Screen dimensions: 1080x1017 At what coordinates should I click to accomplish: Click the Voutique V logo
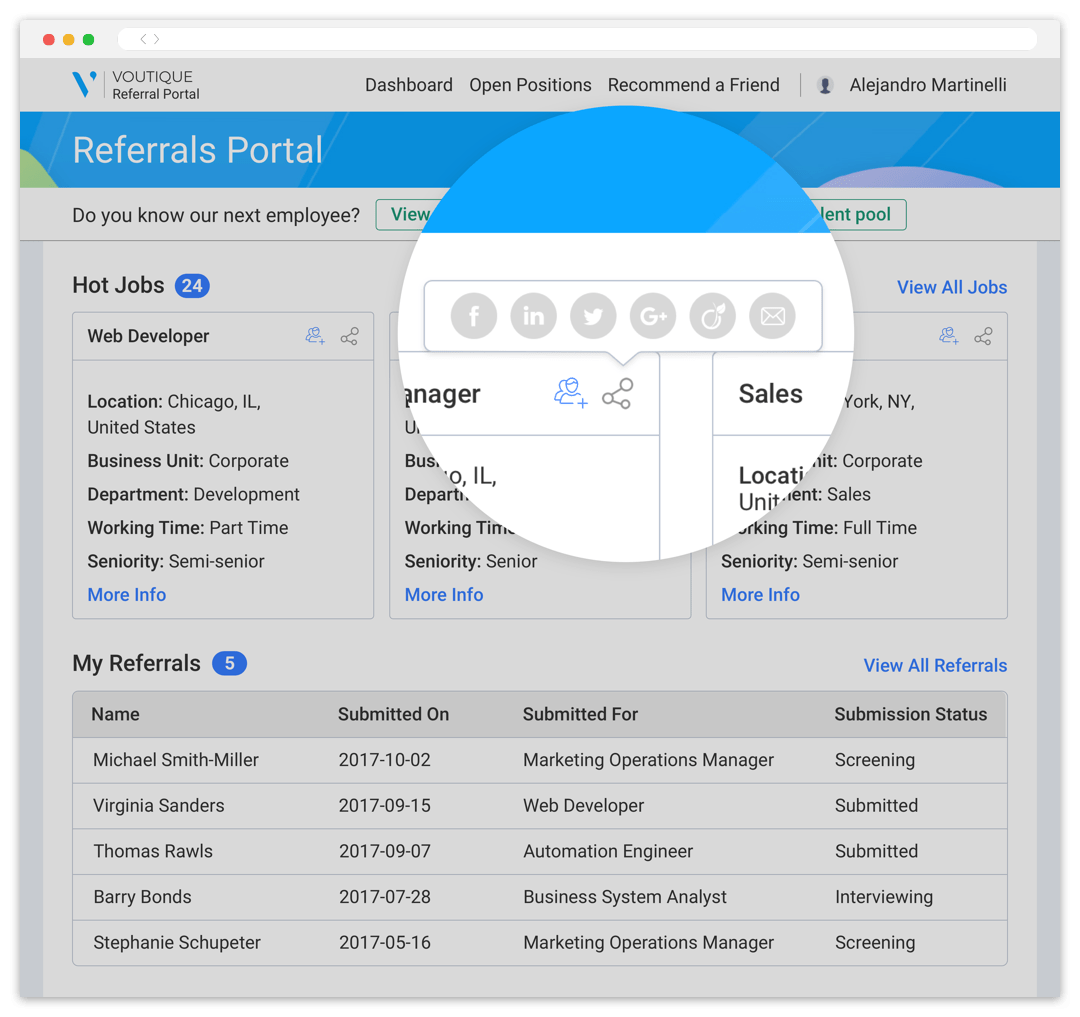click(x=84, y=84)
